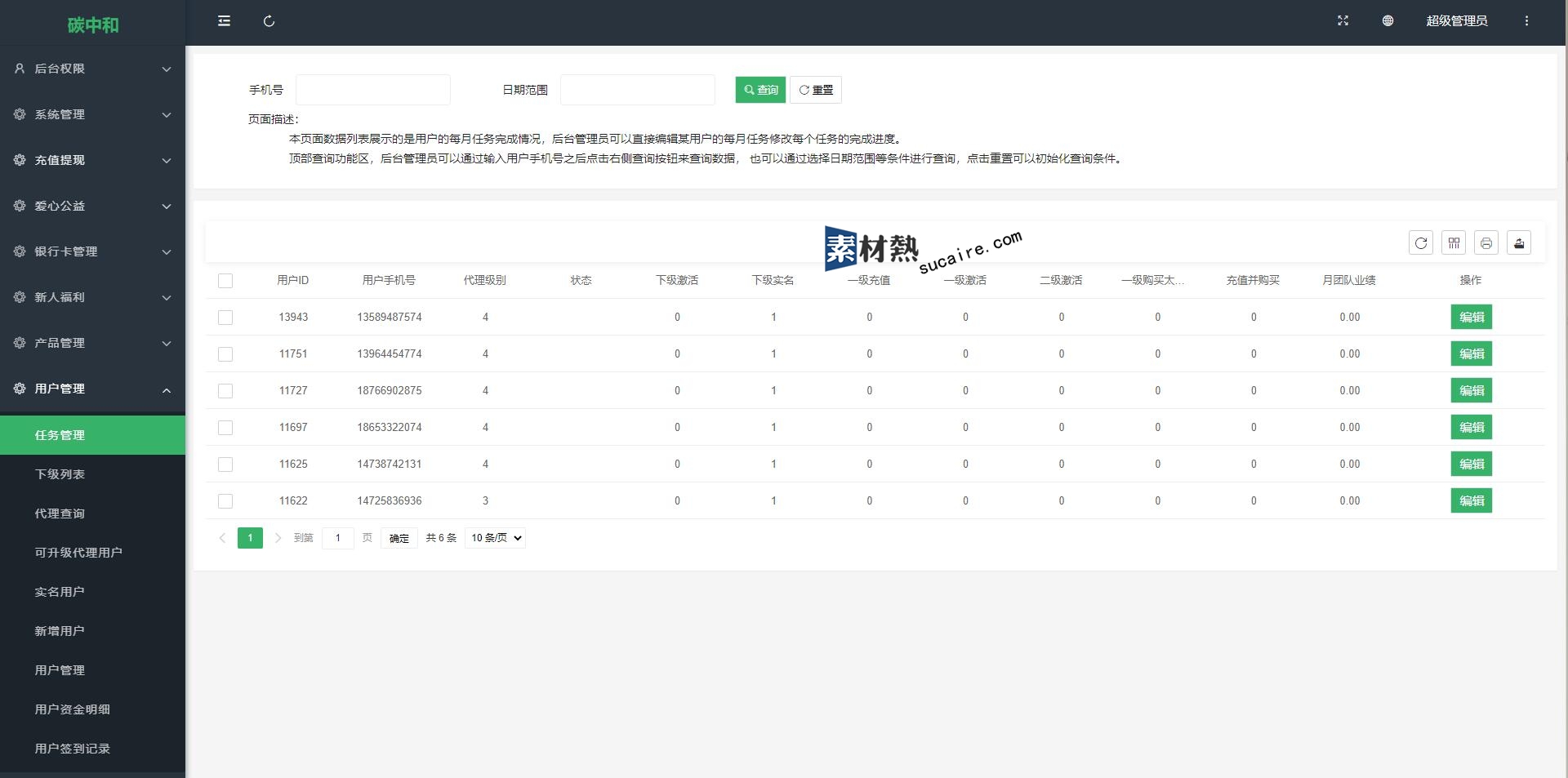Image resolution: width=1568 pixels, height=778 pixels.
Task: Click the gear icon beside 用户管理
Action: 20,389
